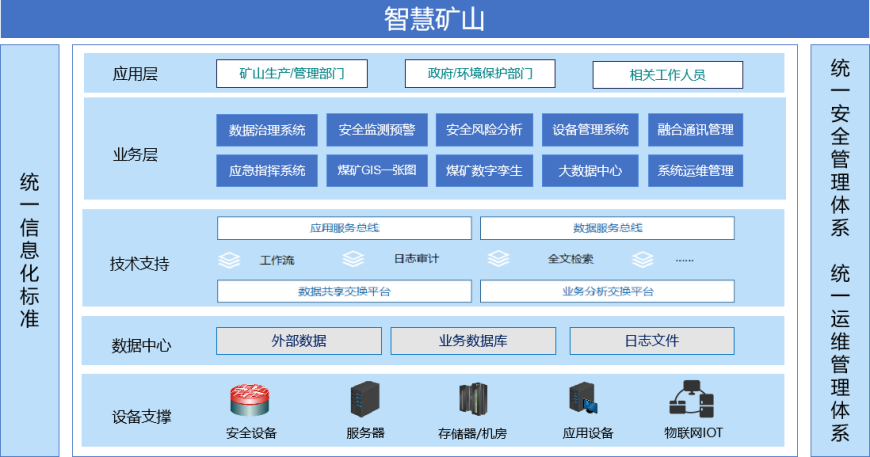Select the 存储器/机房 rack icon
Viewport: 870px width, 457px height.
click(472, 400)
